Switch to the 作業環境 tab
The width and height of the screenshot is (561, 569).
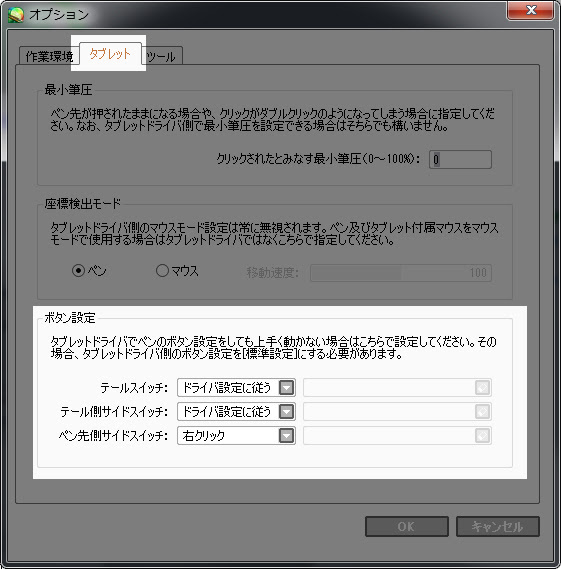(x=49, y=56)
